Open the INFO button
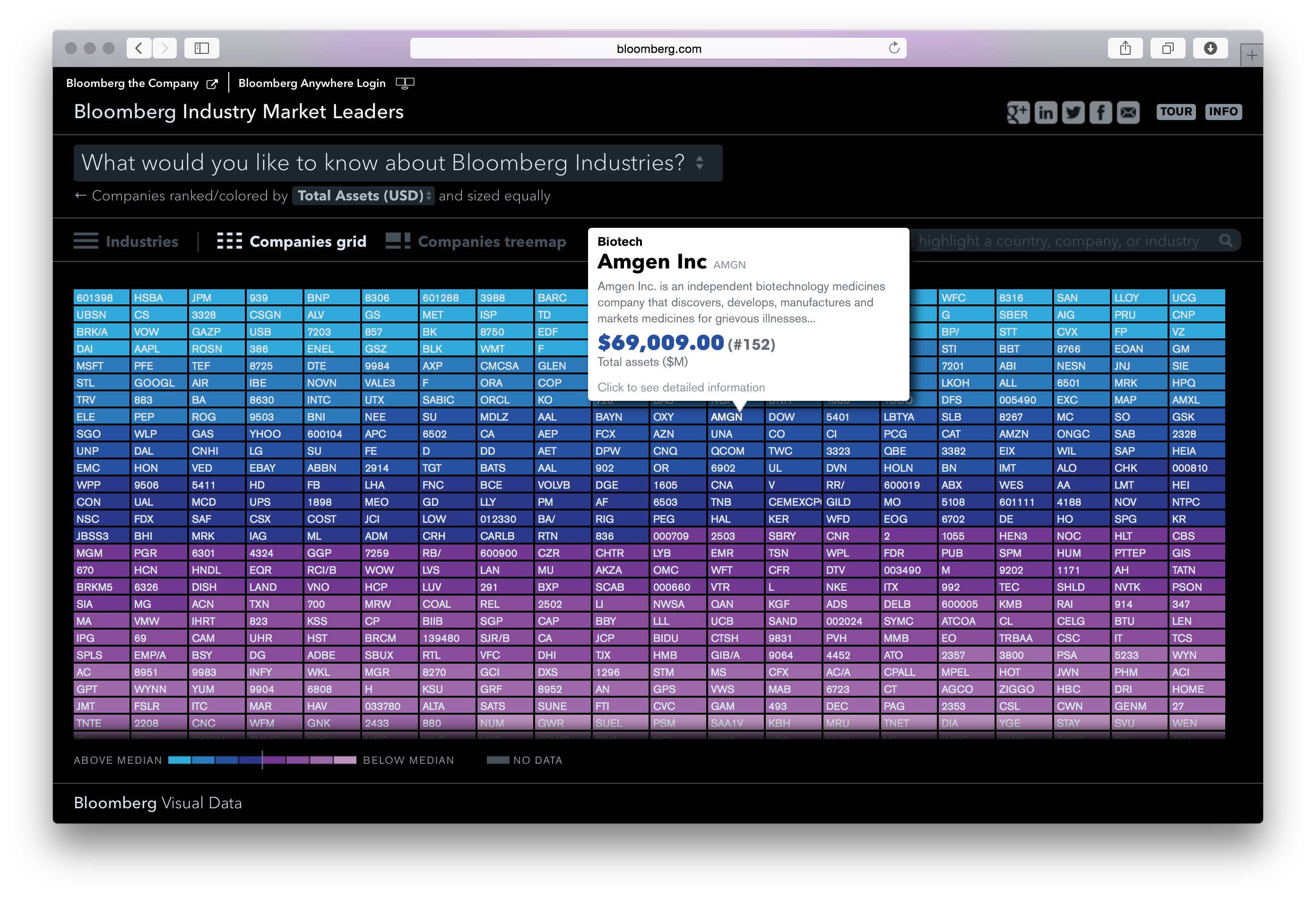1316x899 pixels. pyautogui.click(x=1224, y=112)
